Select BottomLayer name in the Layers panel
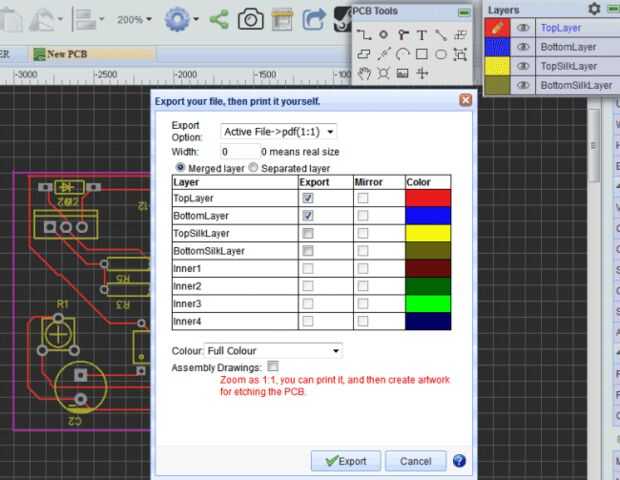The width and height of the screenshot is (620, 480). click(568, 47)
